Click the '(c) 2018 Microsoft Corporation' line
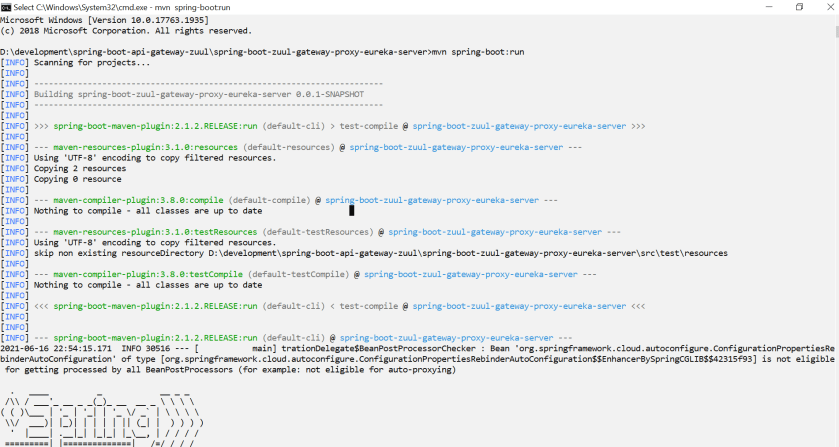This screenshot has height=447, width=839. click(x=126, y=31)
